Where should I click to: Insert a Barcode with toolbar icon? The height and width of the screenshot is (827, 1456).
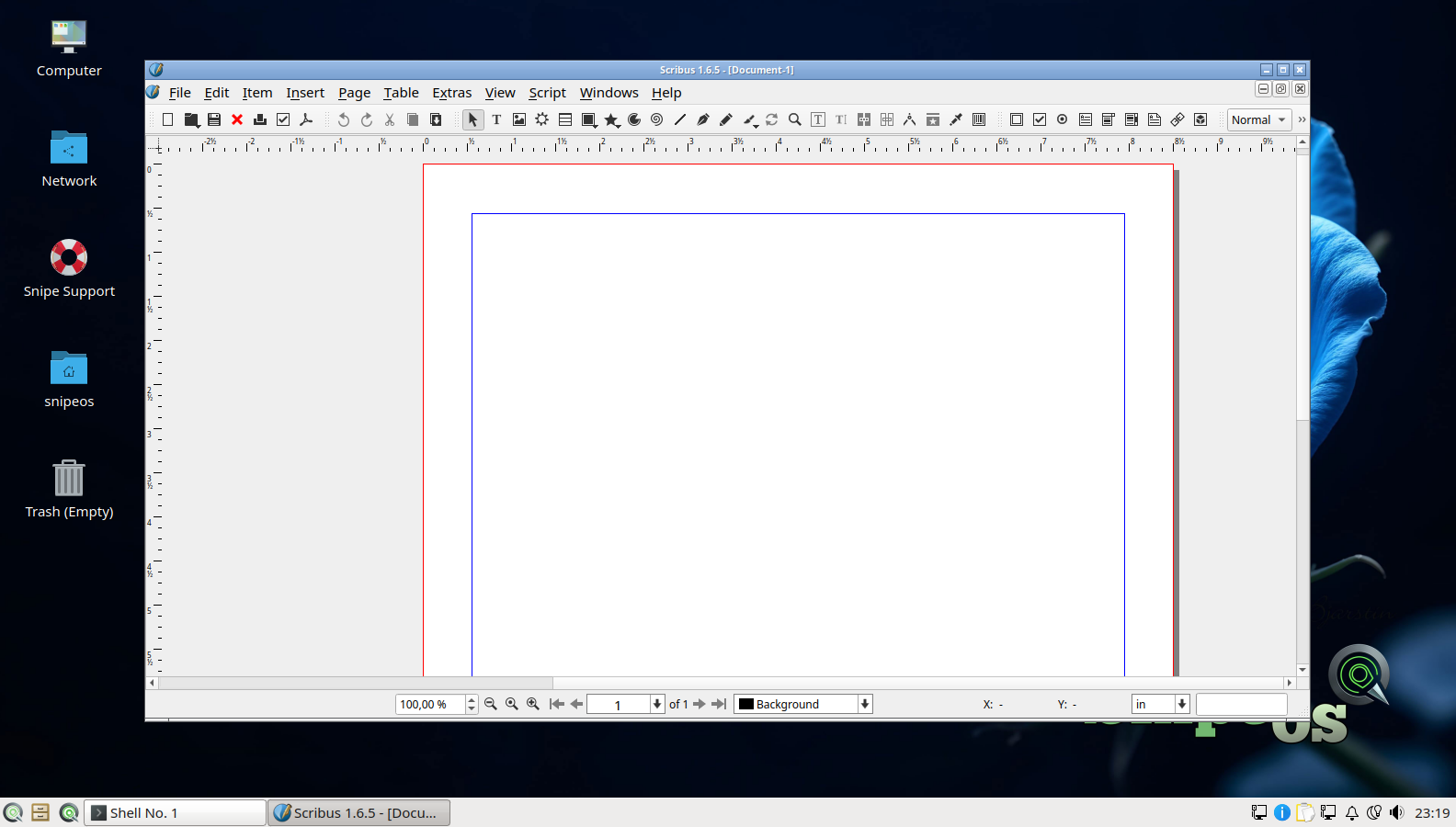click(979, 119)
